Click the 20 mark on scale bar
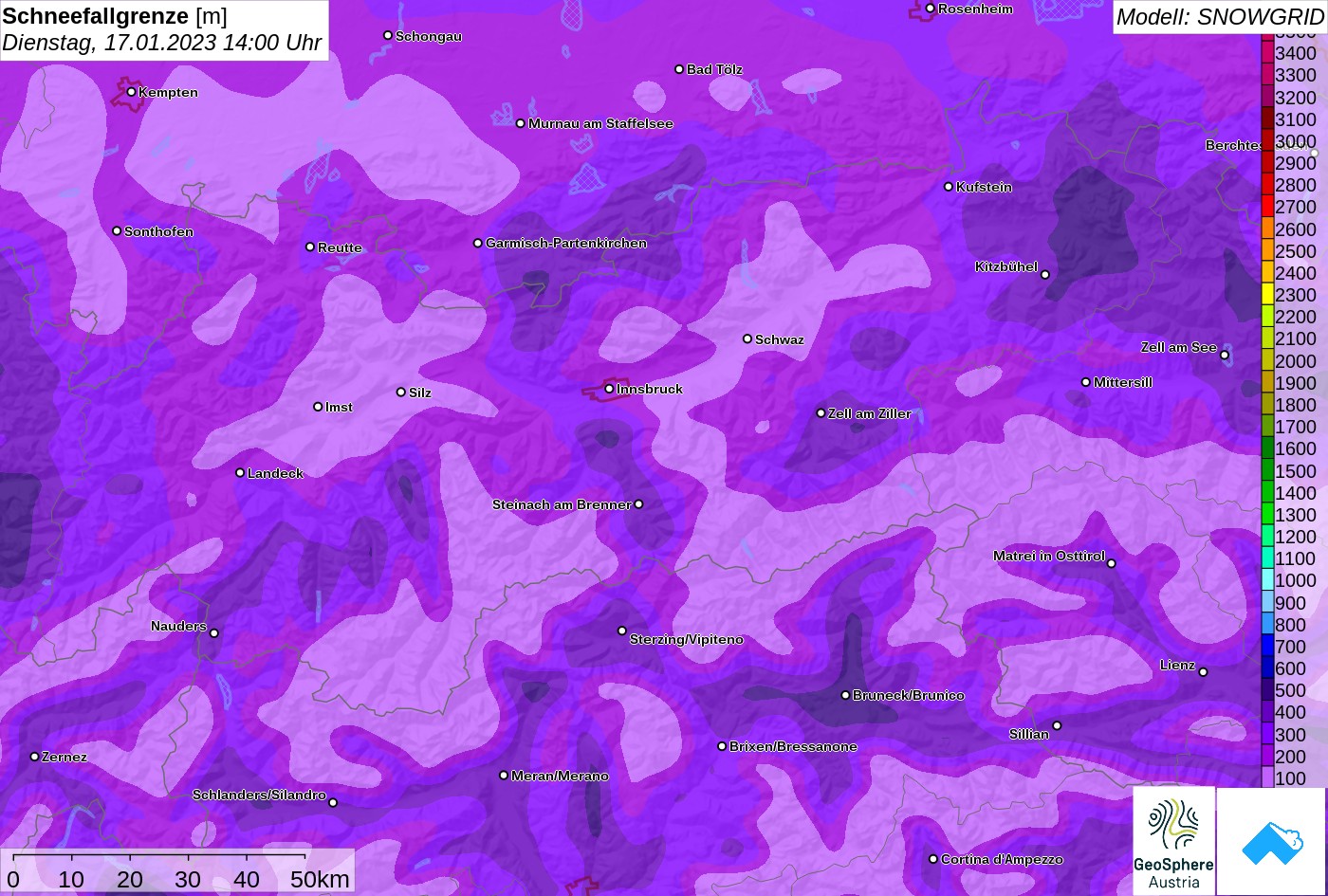 tap(130, 880)
